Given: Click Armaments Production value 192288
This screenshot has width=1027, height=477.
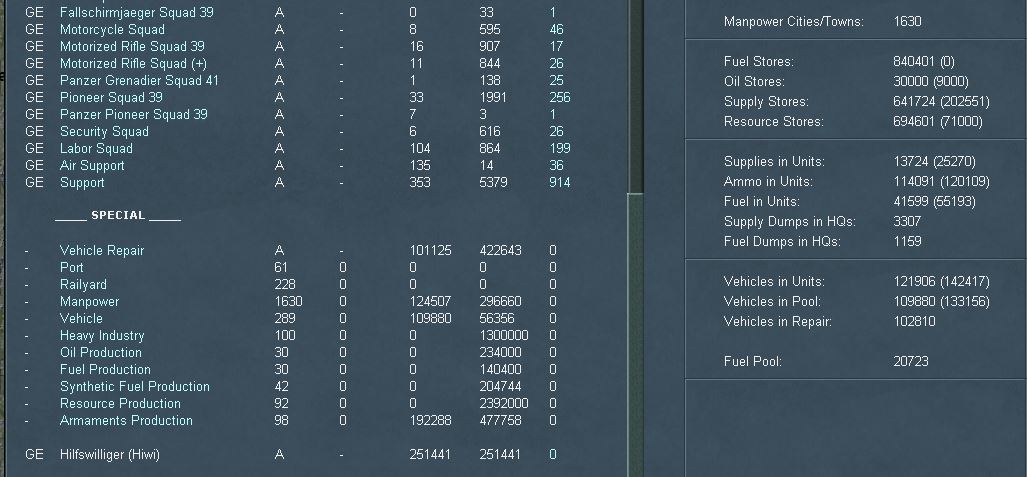Looking at the screenshot, I should [x=430, y=421].
